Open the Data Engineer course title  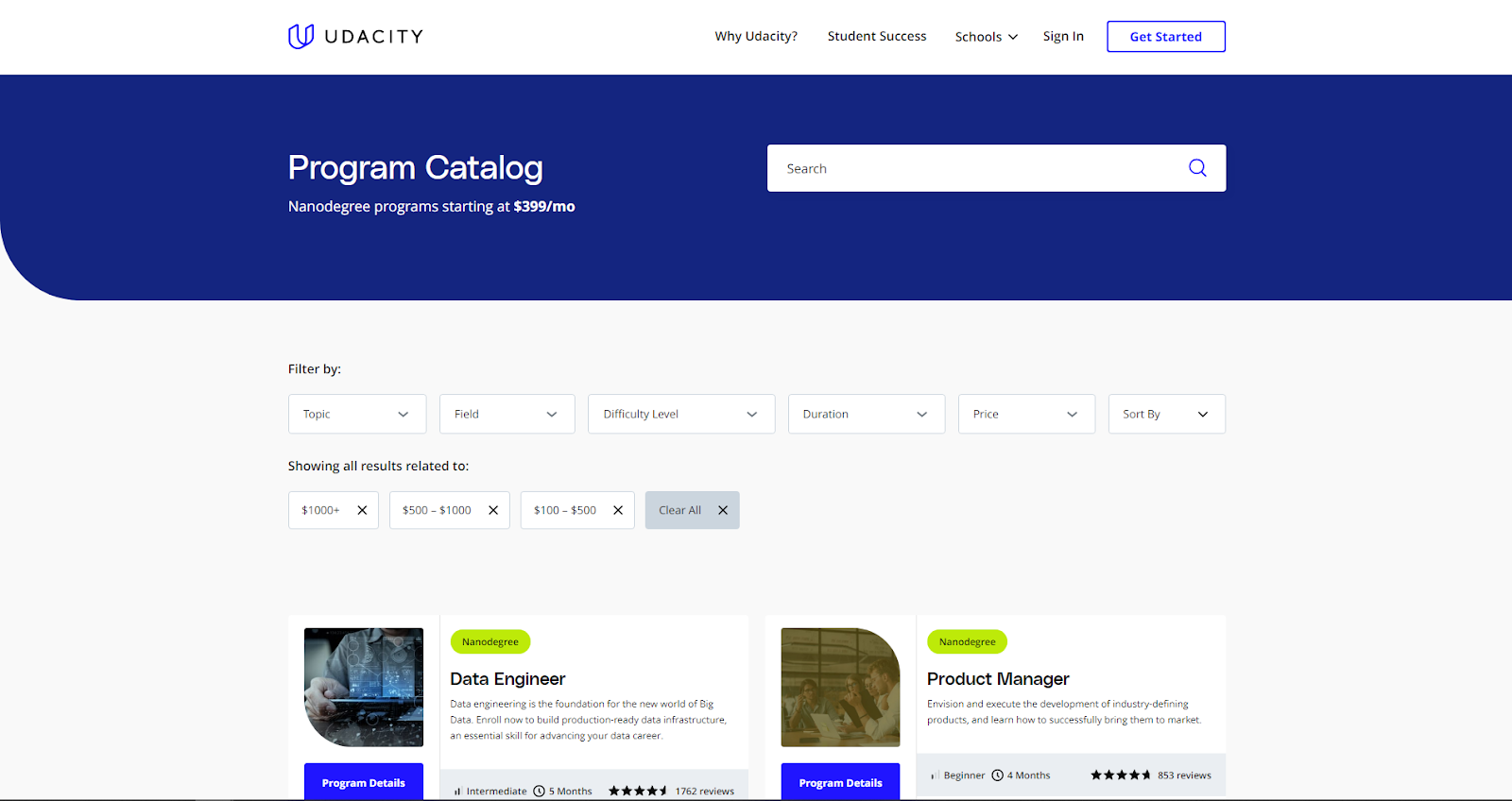pyautogui.click(x=507, y=679)
